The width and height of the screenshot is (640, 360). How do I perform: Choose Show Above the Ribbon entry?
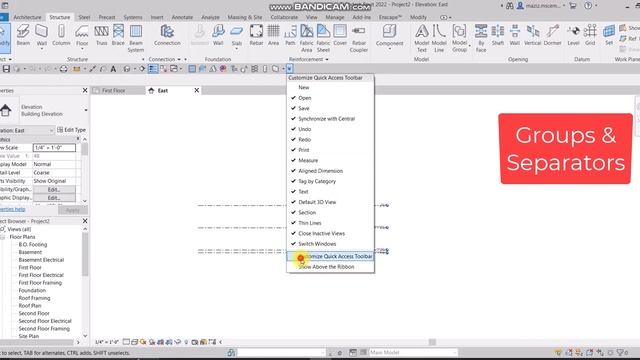pyautogui.click(x=330, y=267)
